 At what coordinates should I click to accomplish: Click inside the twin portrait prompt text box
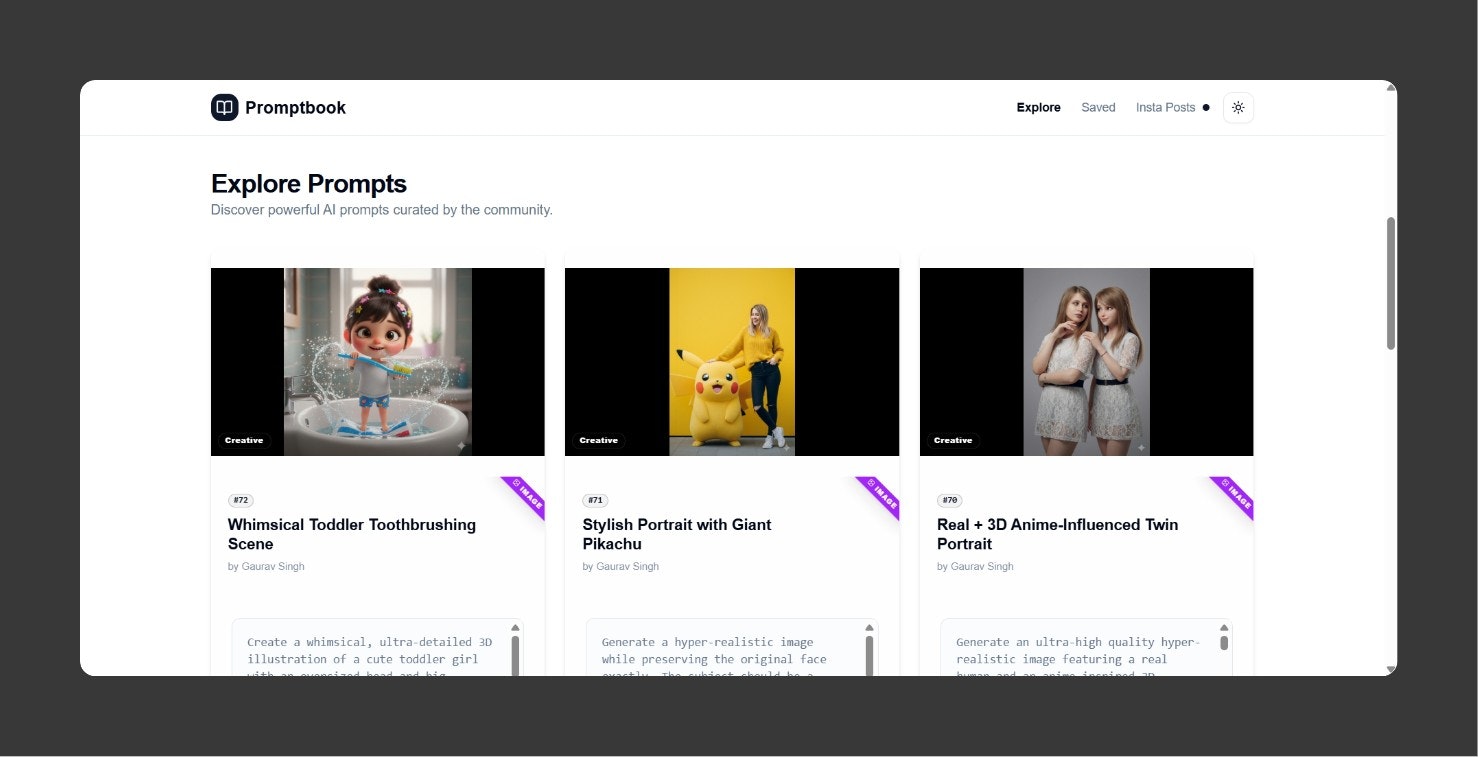(x=1080, y=650)
